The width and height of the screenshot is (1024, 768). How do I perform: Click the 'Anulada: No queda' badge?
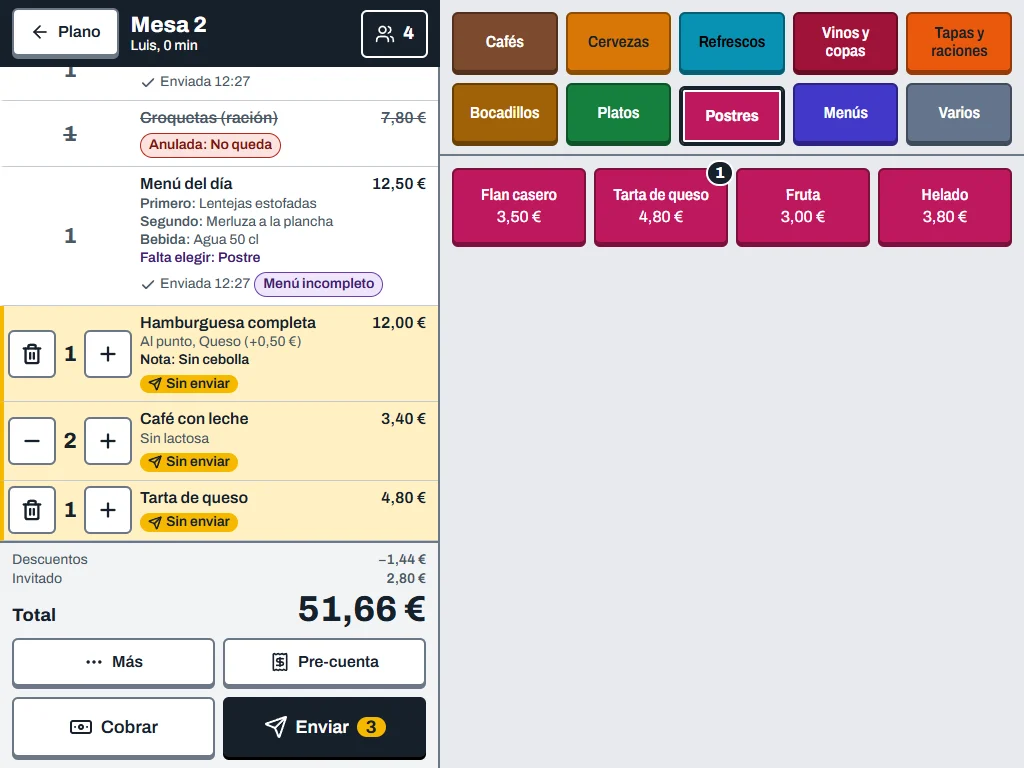tap(210, 145)
